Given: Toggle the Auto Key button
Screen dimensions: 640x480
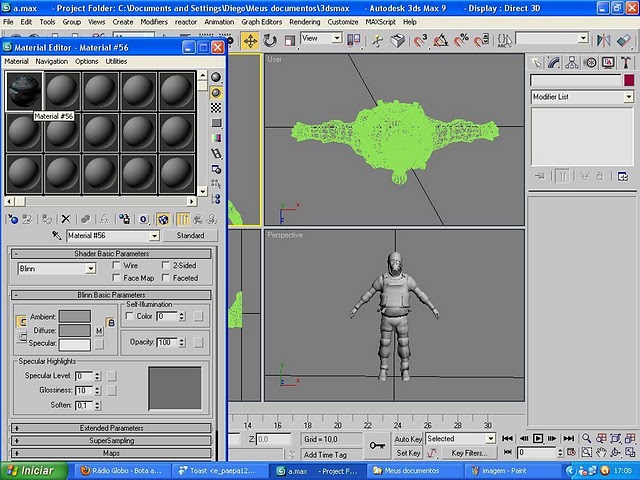Looking at the screenshot, I should 408,439.
